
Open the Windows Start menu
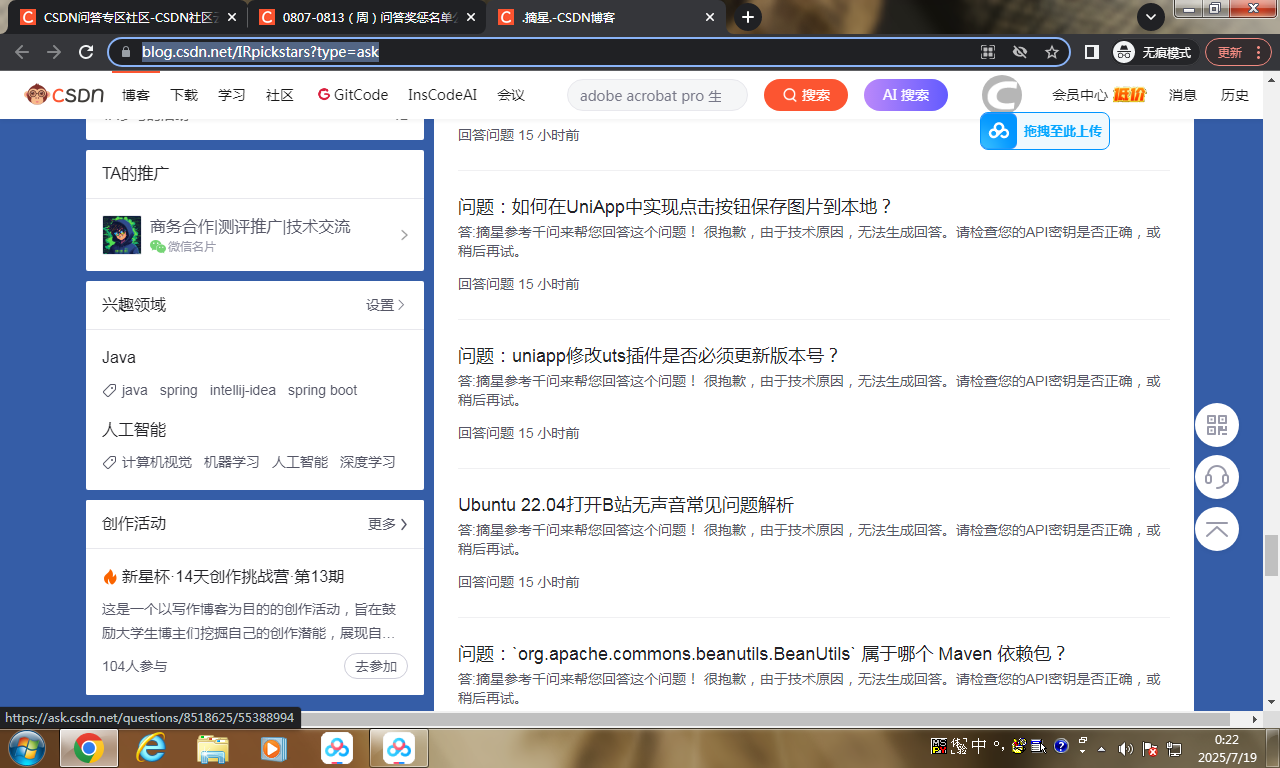25,748
